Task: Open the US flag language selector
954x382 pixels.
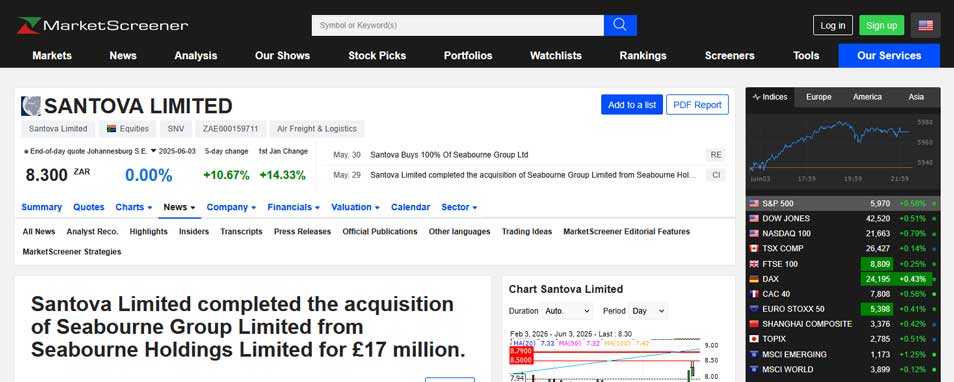Action: 925,26
